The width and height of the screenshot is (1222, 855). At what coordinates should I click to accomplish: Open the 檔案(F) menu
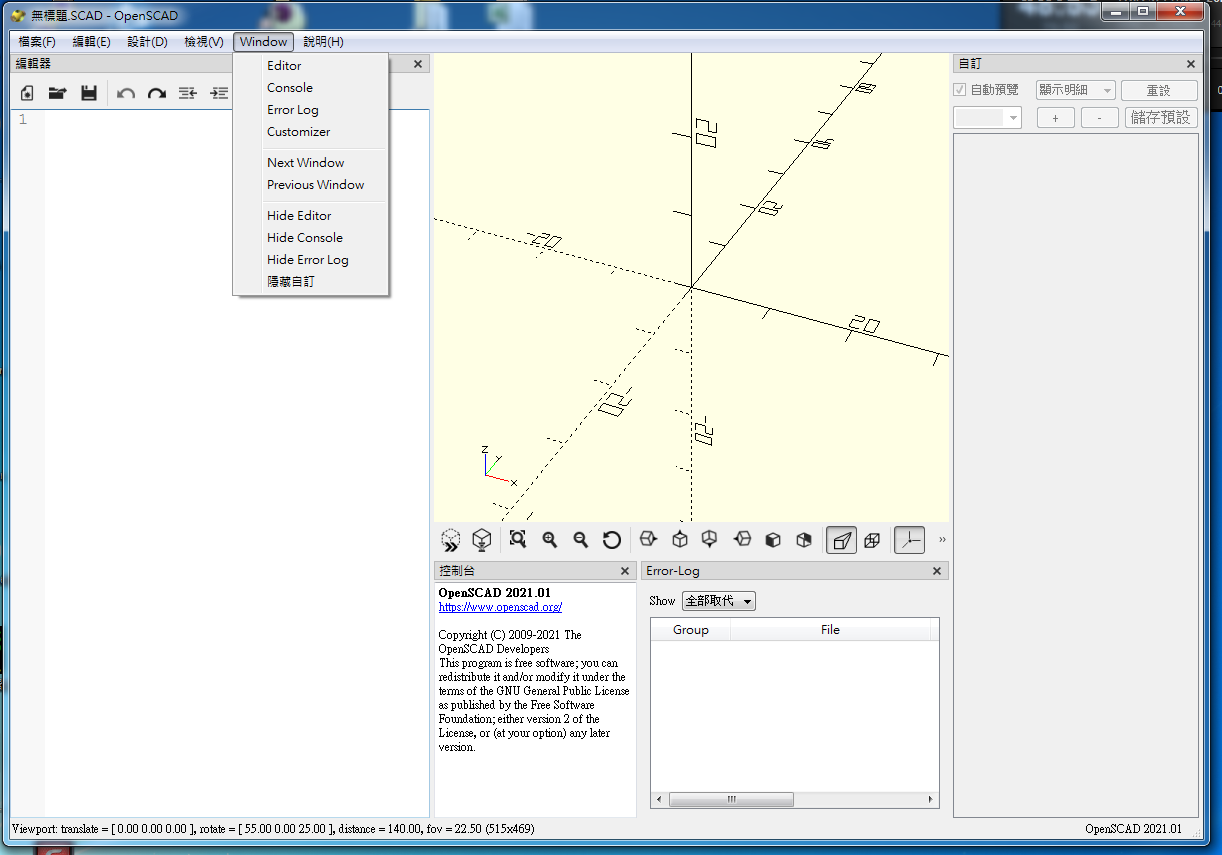pos(37,42)
